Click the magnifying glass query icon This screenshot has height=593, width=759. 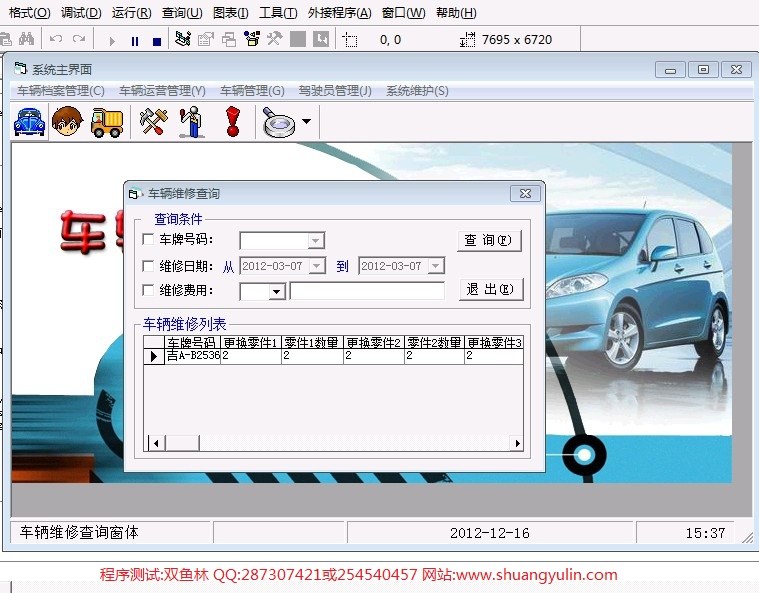(278, 122)
